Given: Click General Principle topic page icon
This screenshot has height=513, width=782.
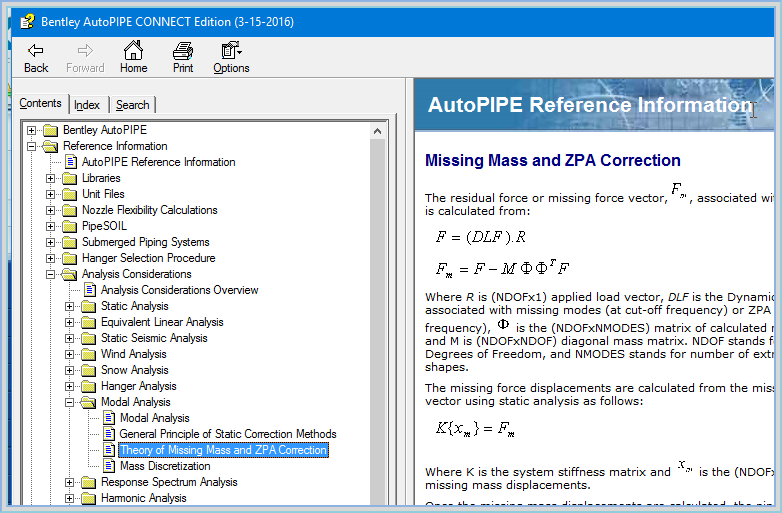Looking at the screenshot, I should click(109, 434).
